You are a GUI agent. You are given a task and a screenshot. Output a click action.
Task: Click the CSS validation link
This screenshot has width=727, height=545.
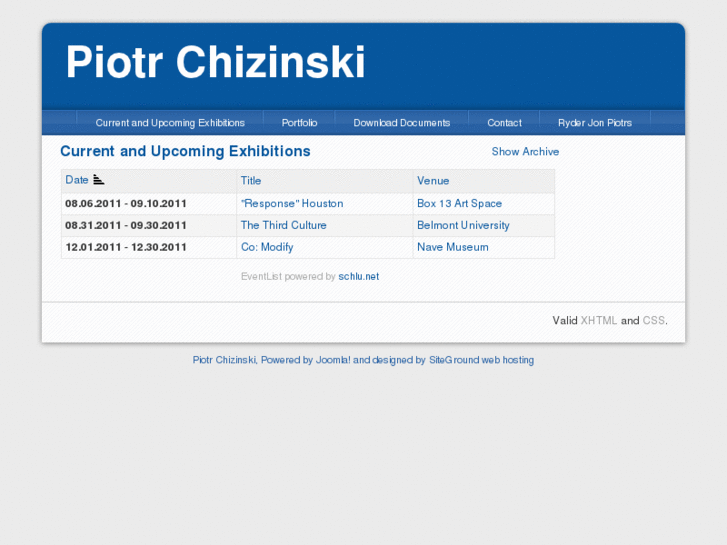click(x=654, y=321)
